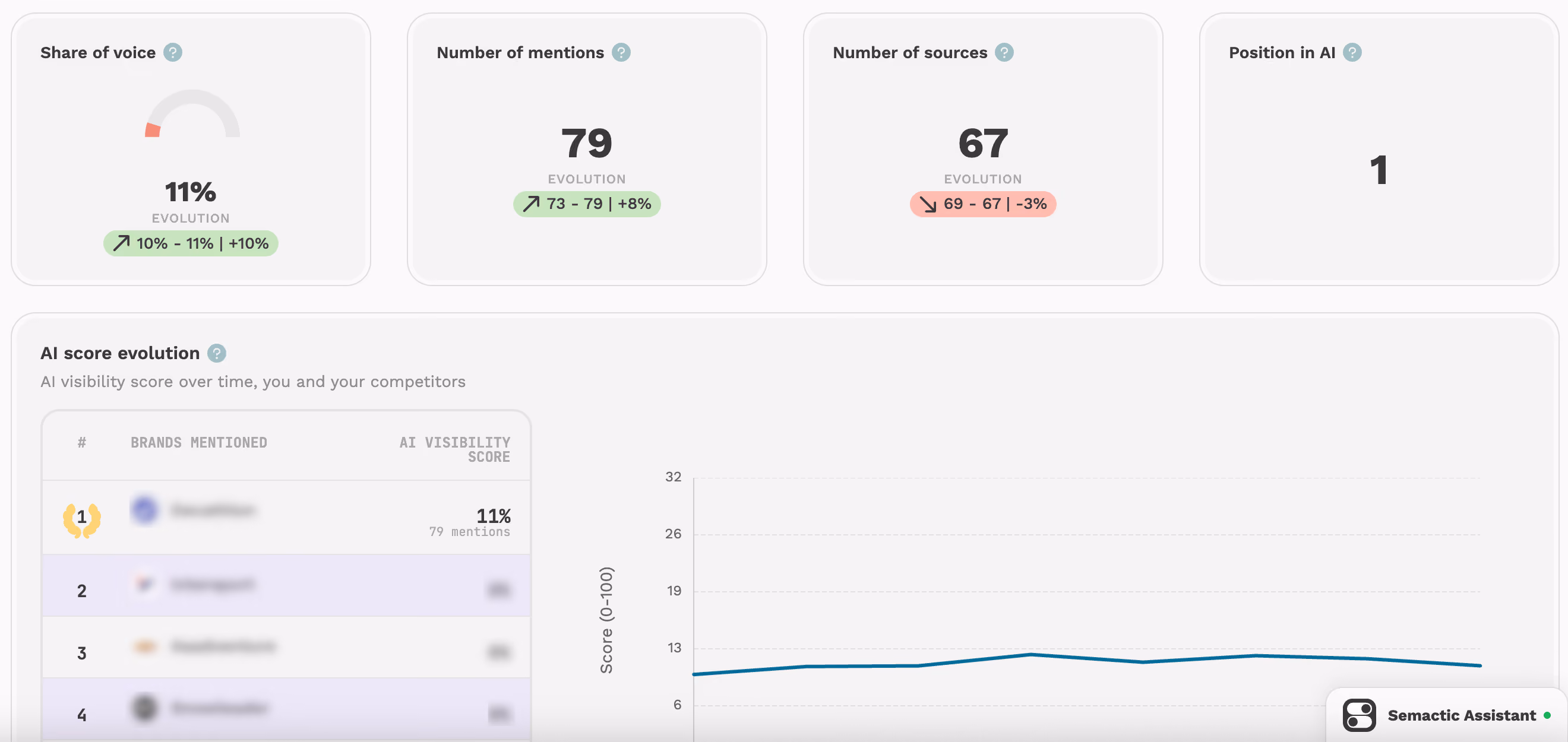Image resolution: width=1568 pixels, height=742 pixels.
Task: Select the share of voice gauge
Action: point(192,114)
